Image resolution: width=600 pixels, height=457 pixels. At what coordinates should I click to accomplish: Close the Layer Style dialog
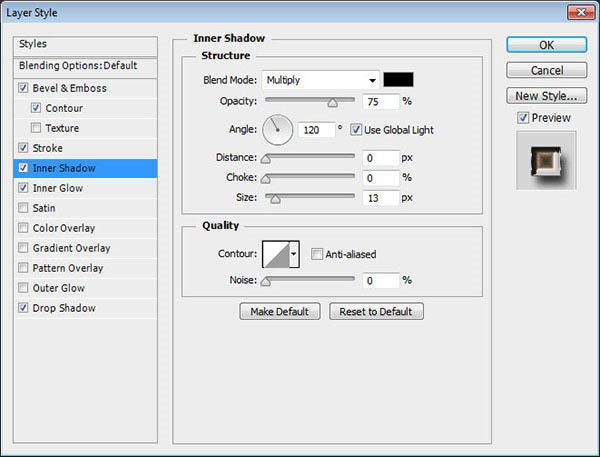tap(581, 12)
